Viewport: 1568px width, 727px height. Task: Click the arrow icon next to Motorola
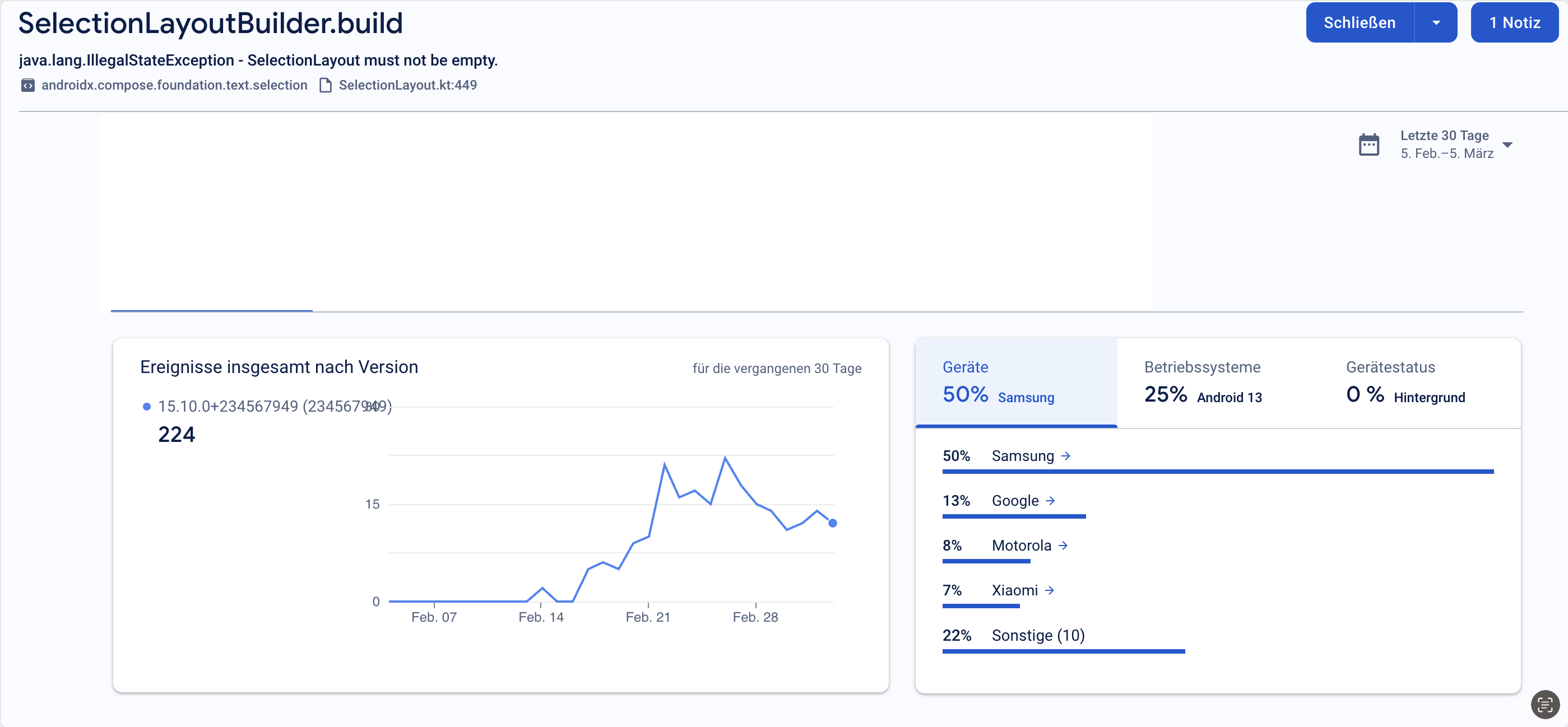click(1063, 545)
